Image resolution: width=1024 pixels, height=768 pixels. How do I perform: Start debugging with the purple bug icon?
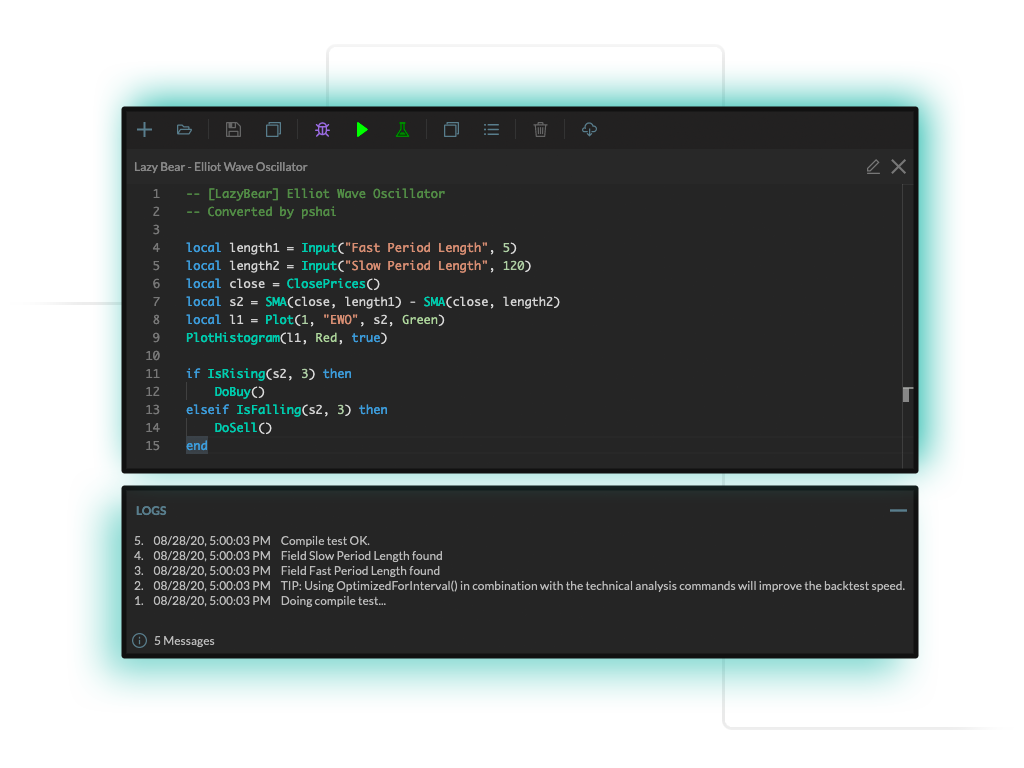322,129
